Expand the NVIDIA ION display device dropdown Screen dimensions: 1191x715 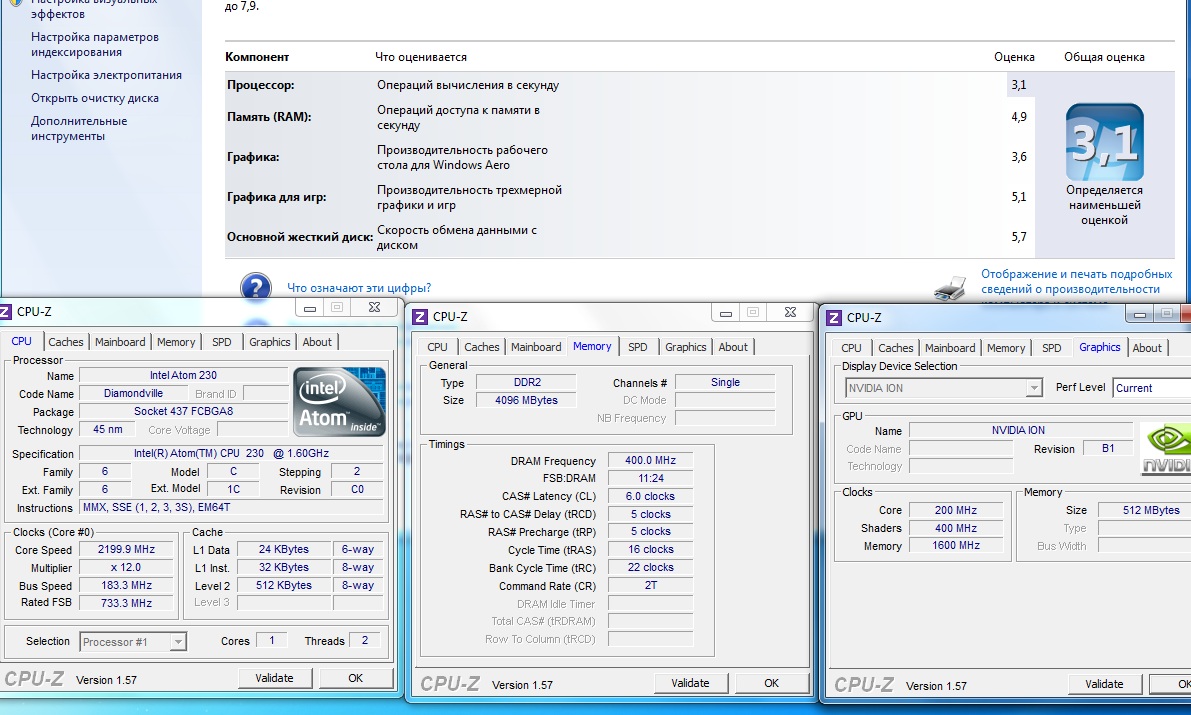pos(943,388)
